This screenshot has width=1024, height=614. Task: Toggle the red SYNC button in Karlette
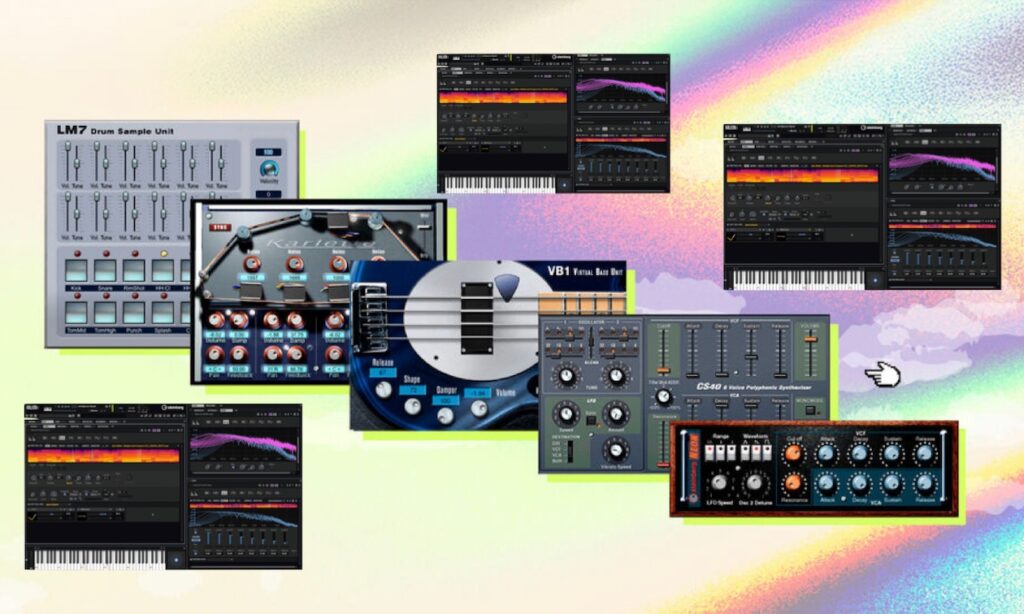tap(221, 228)
